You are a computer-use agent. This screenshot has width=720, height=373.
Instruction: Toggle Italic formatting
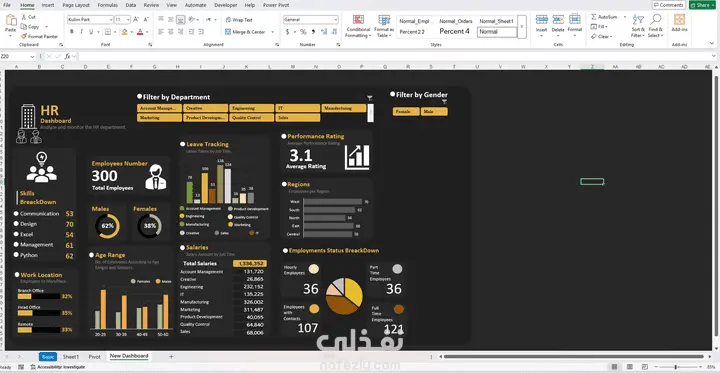coord(81,32)
